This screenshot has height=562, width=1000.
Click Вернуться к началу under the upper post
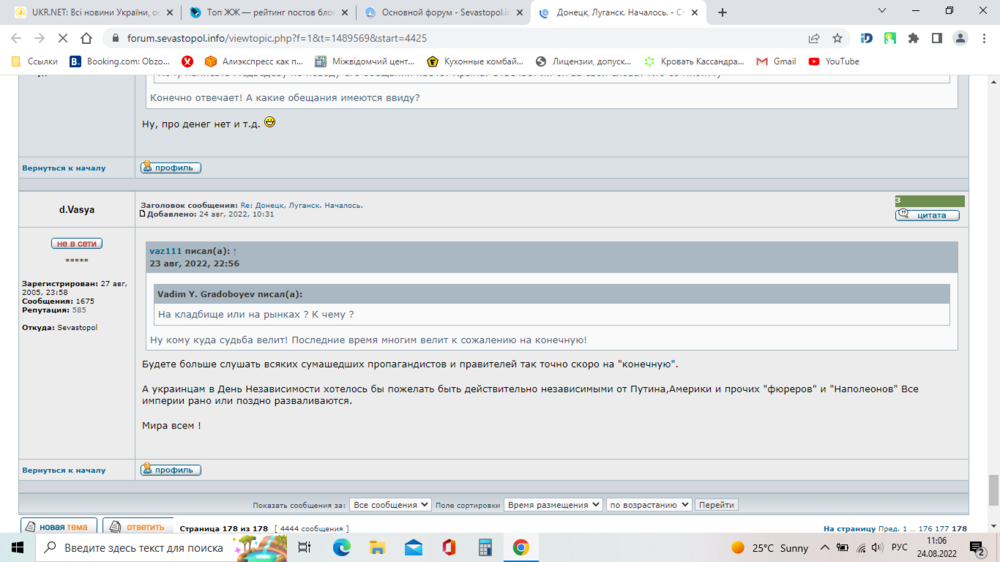[x=64, y=168]
